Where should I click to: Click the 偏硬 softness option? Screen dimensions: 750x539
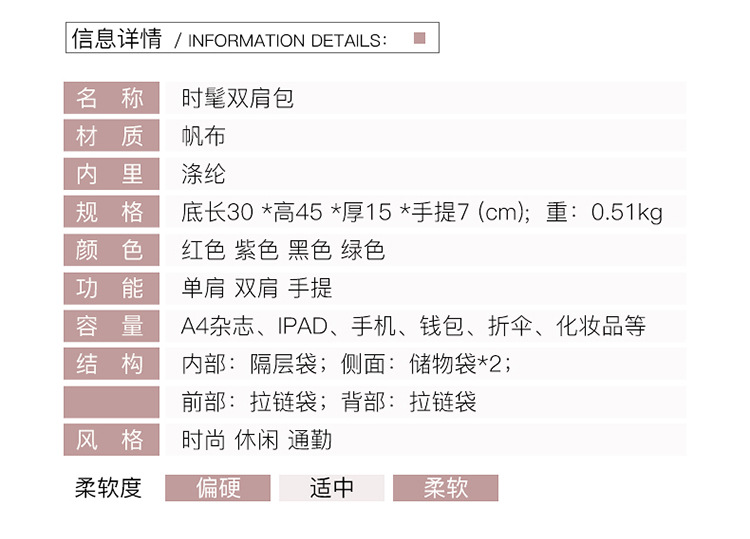coord(217,487)
